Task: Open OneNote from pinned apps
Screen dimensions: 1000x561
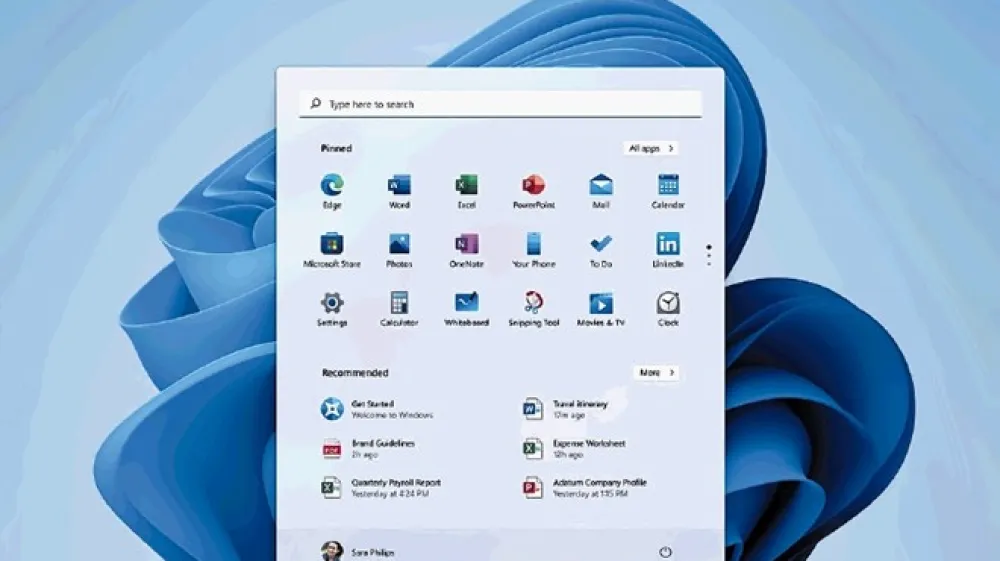Action: pos(466,249)
